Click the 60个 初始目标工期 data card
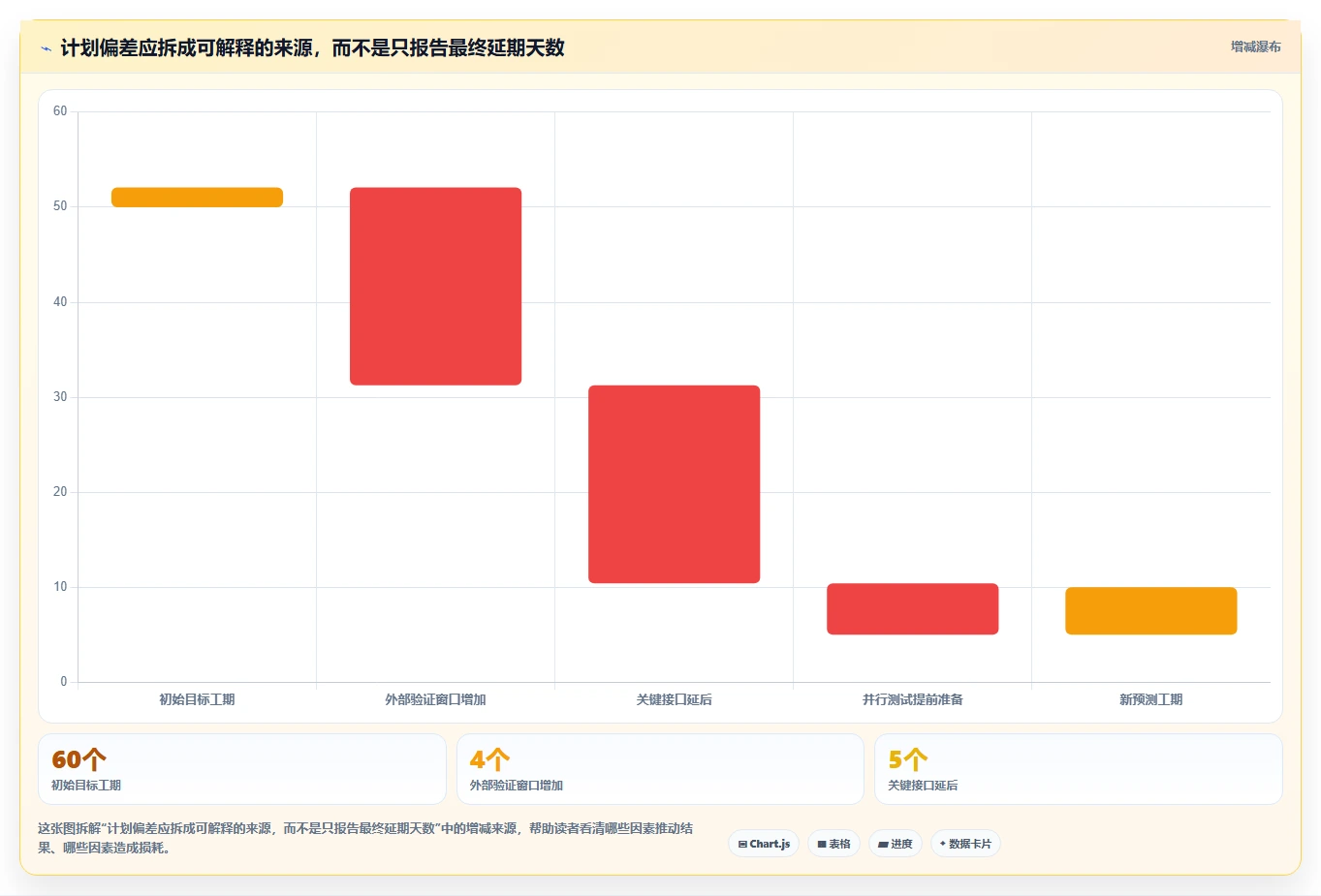1321x896 pixels. (x=242, y=769)
